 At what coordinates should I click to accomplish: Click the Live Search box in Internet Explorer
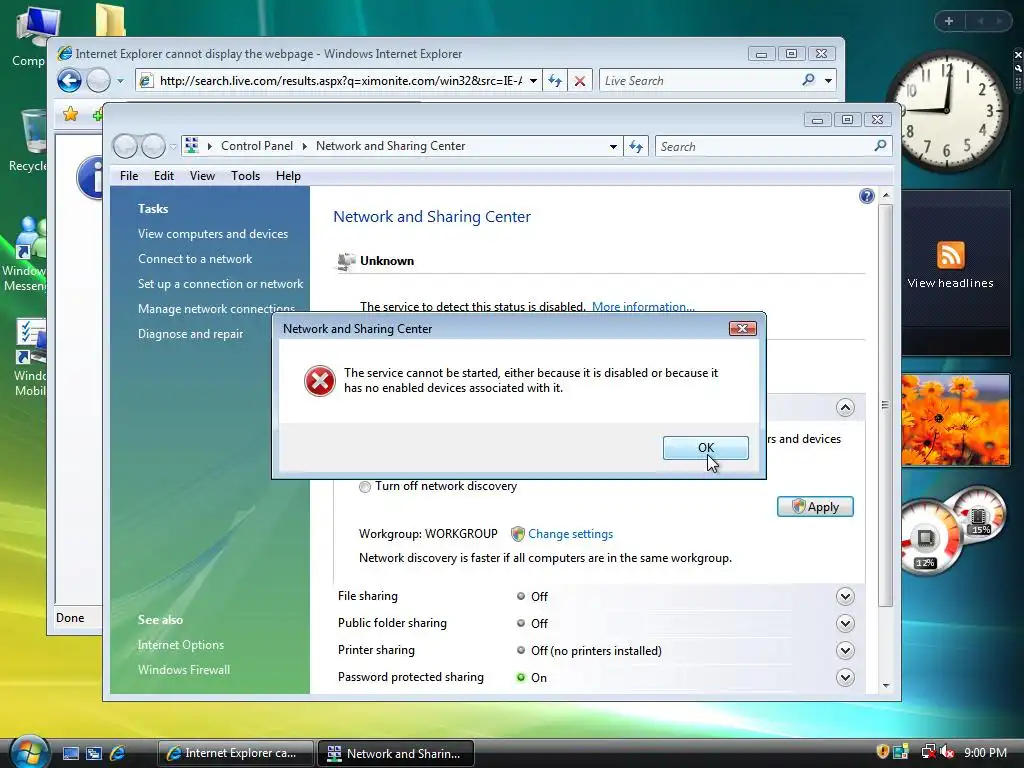[699, 80]
